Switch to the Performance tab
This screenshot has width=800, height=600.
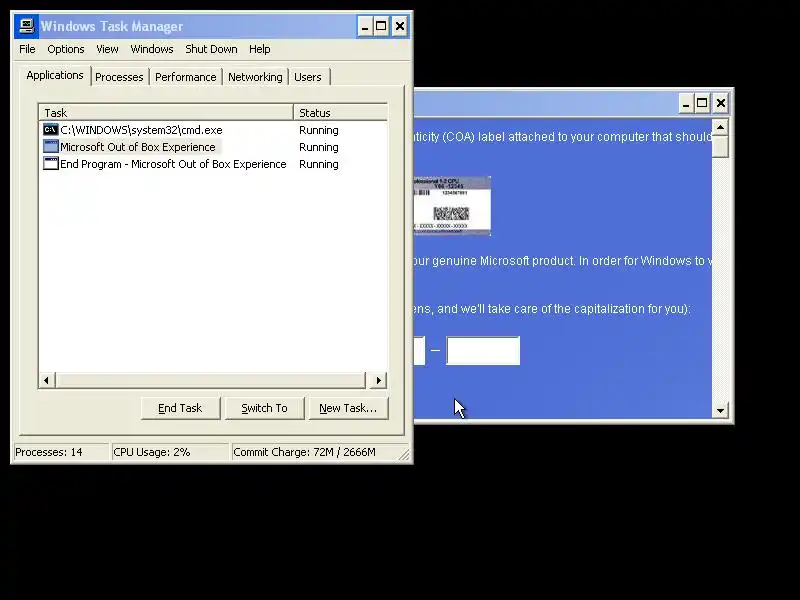tap(186, 77)
